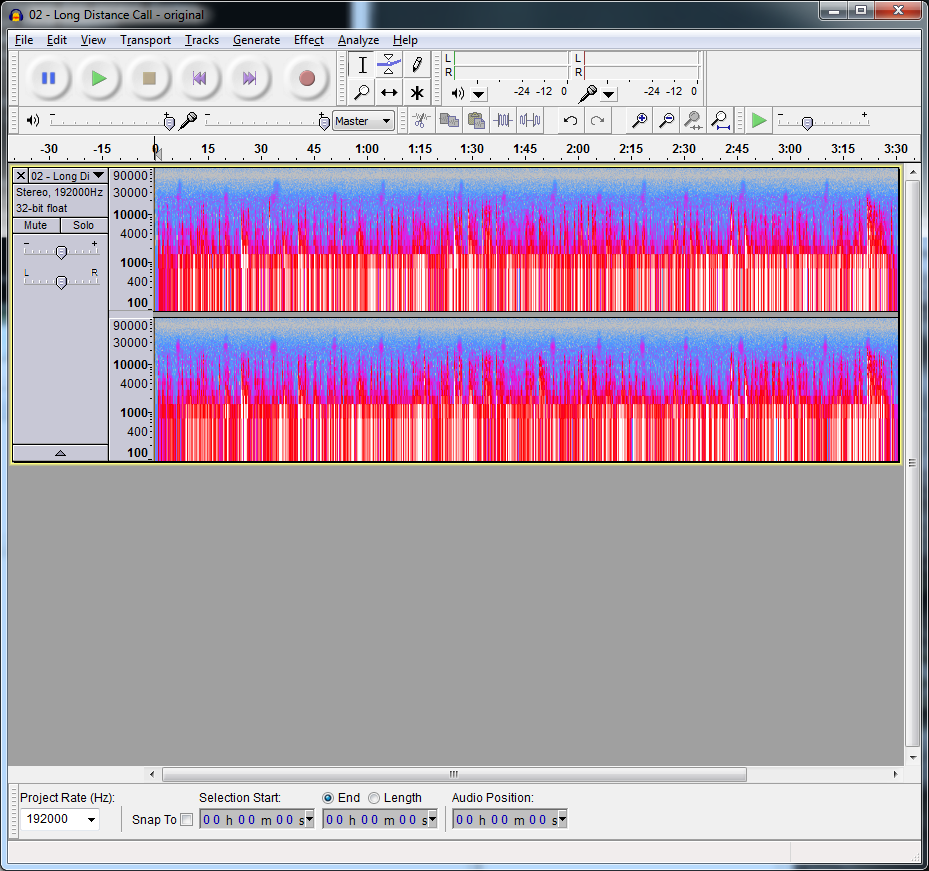Start playback with the green Play button
The height and width of the screenshot is (871, 929).
tap(98, 78)
